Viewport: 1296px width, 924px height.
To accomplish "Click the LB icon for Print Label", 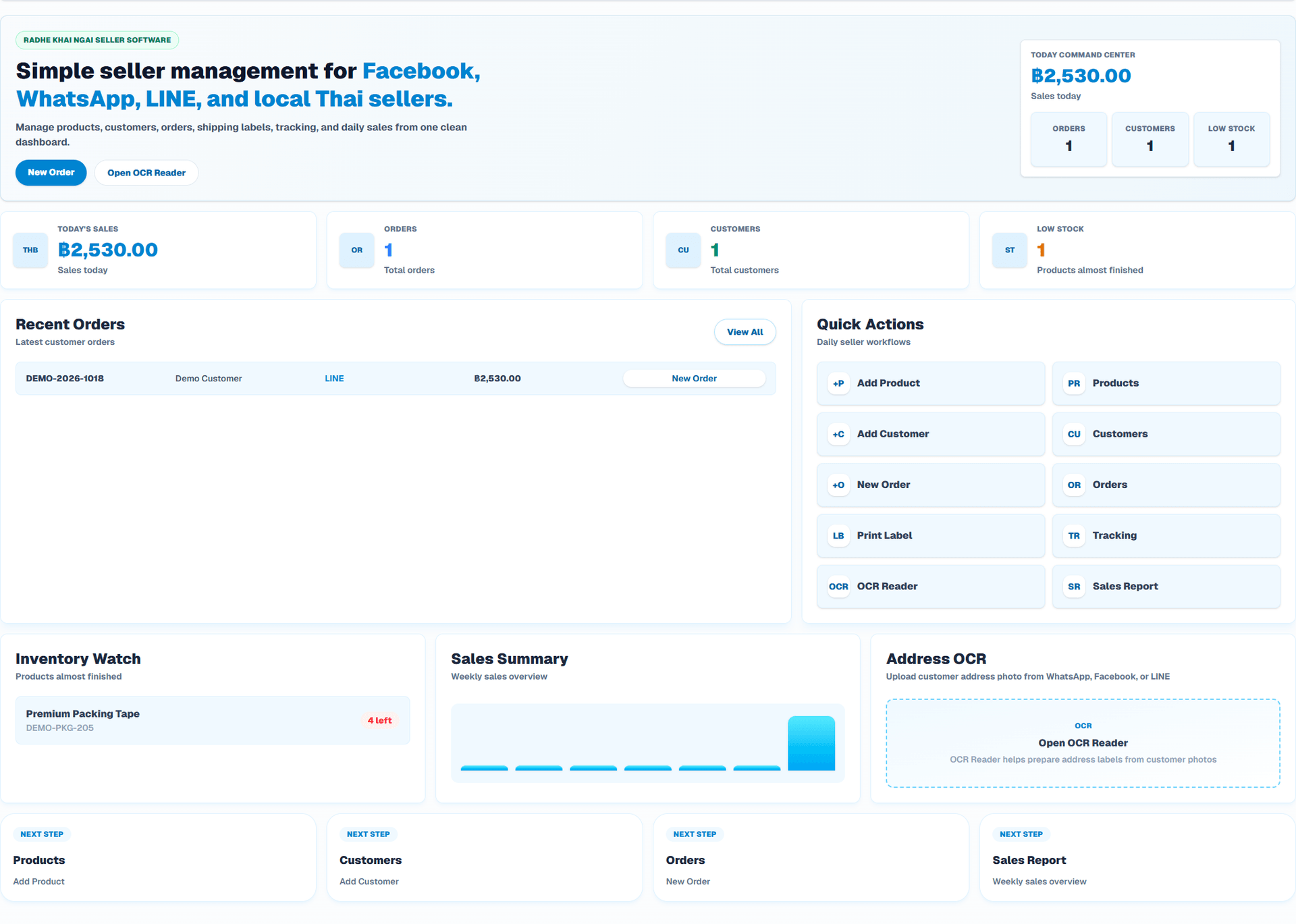I will tap(838, 536).
